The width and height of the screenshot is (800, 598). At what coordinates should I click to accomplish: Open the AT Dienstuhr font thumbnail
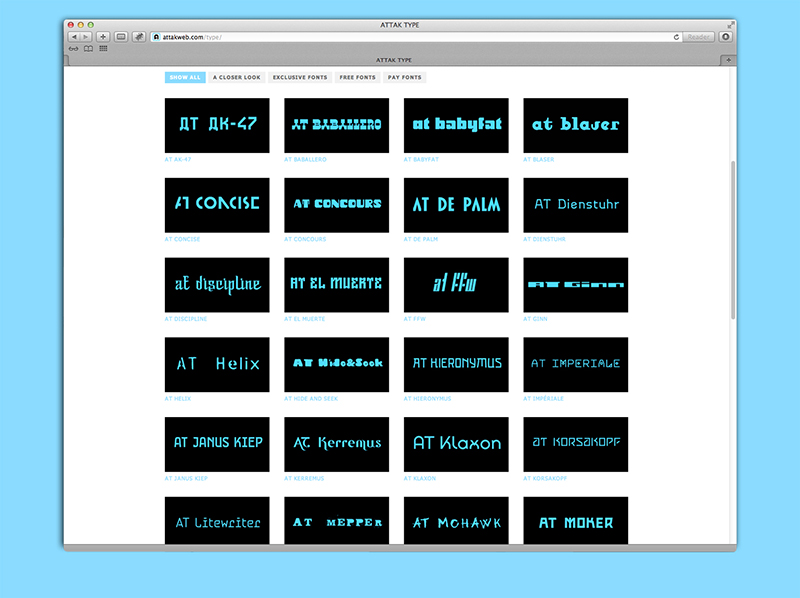pyautogui.click(x=576, y=205)
